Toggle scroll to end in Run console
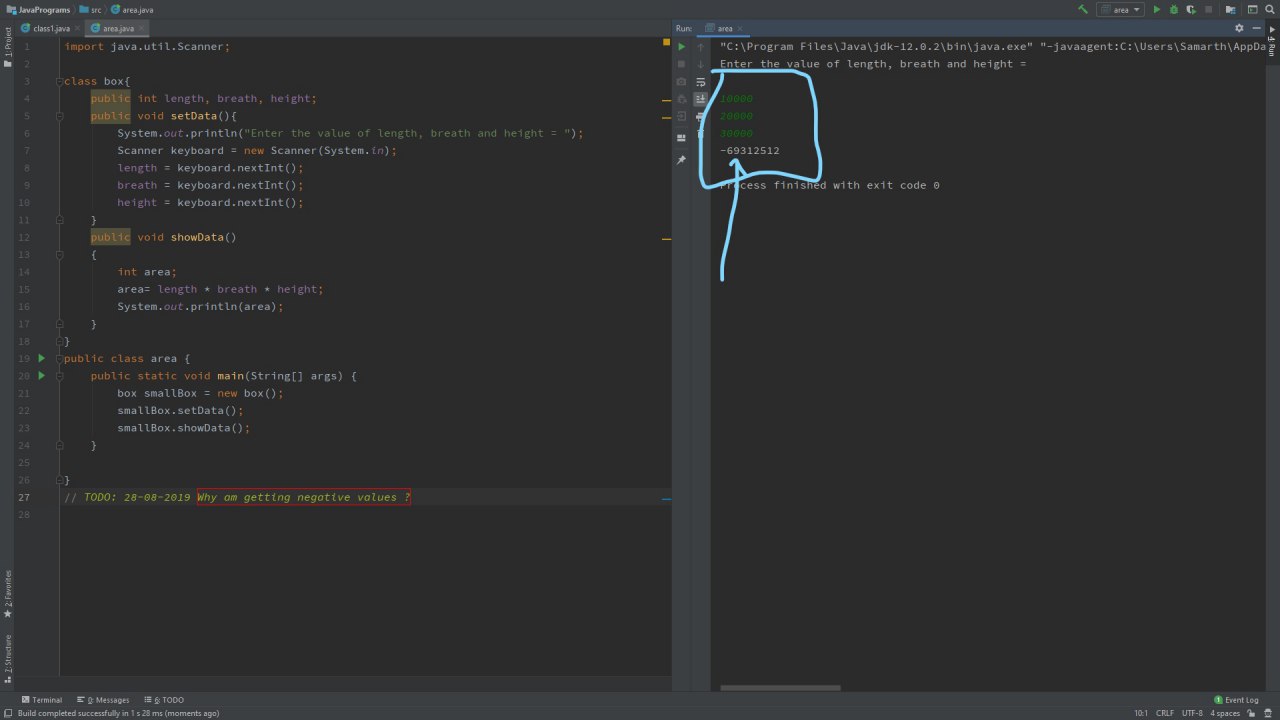This screenshot has width=1280, height=720. 701,99
